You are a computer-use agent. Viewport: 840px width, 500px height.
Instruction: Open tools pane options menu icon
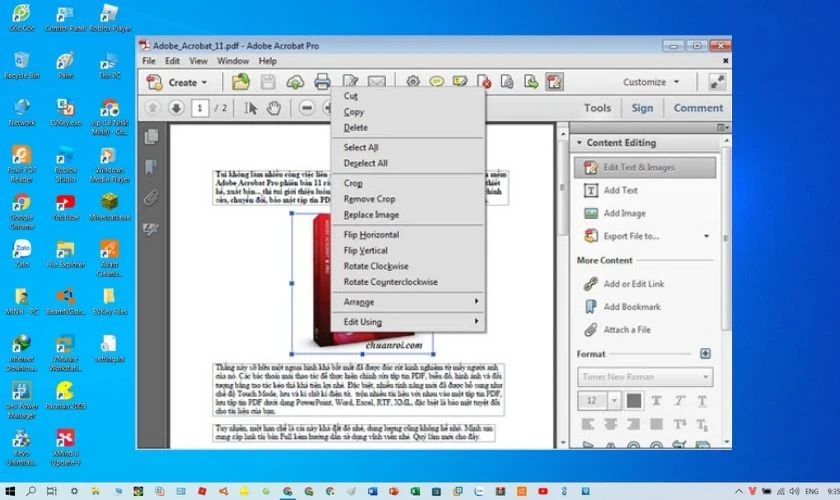point(722,127)
